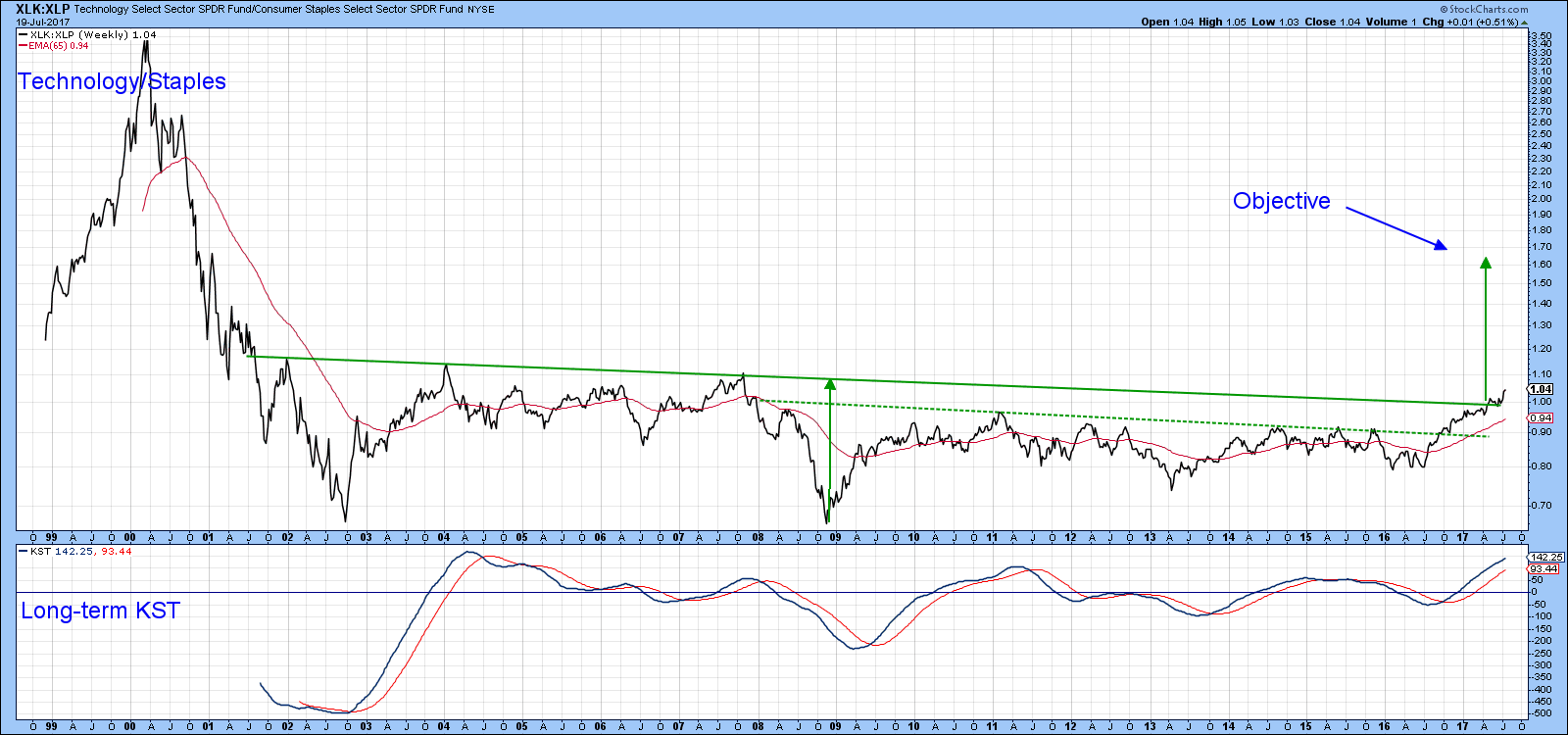The image size is (1568, 735).
Task: Click year 05 on the KST panel's bottom axis
Action: tap(521, 726)
